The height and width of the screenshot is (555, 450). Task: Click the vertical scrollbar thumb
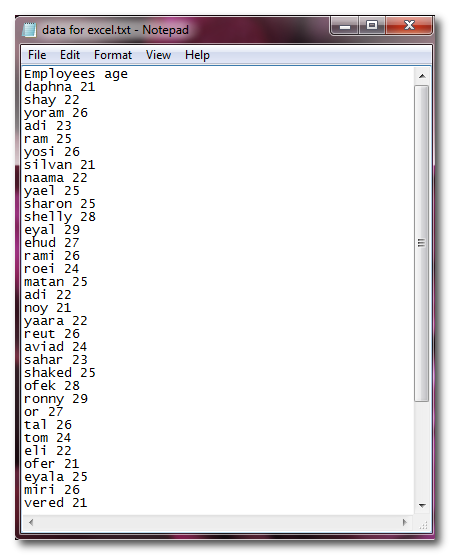click(422, 243)
